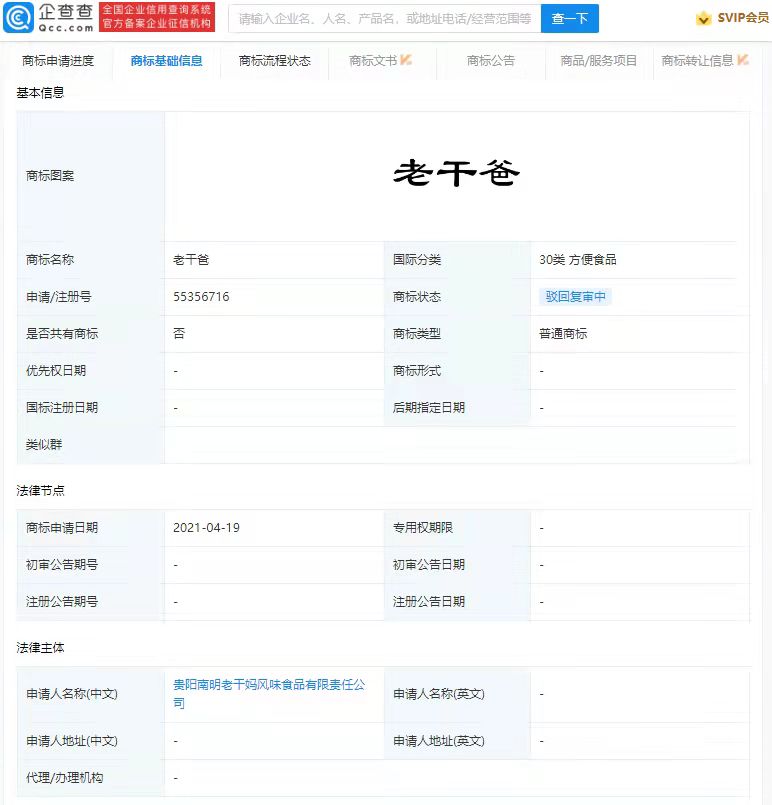Viewport: 772px width, 805px height.
Task: Select registration number 55356716
Action: (x=201, y=297)
